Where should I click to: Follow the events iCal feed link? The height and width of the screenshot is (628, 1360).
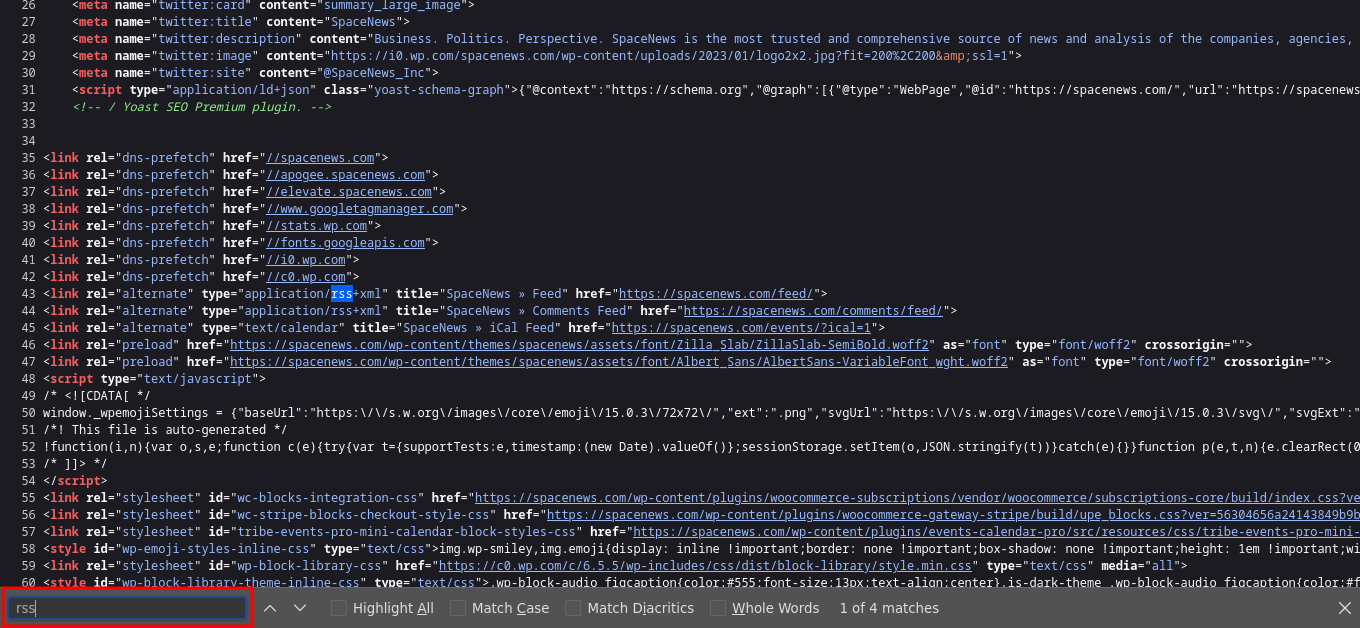tap(743, 328)
